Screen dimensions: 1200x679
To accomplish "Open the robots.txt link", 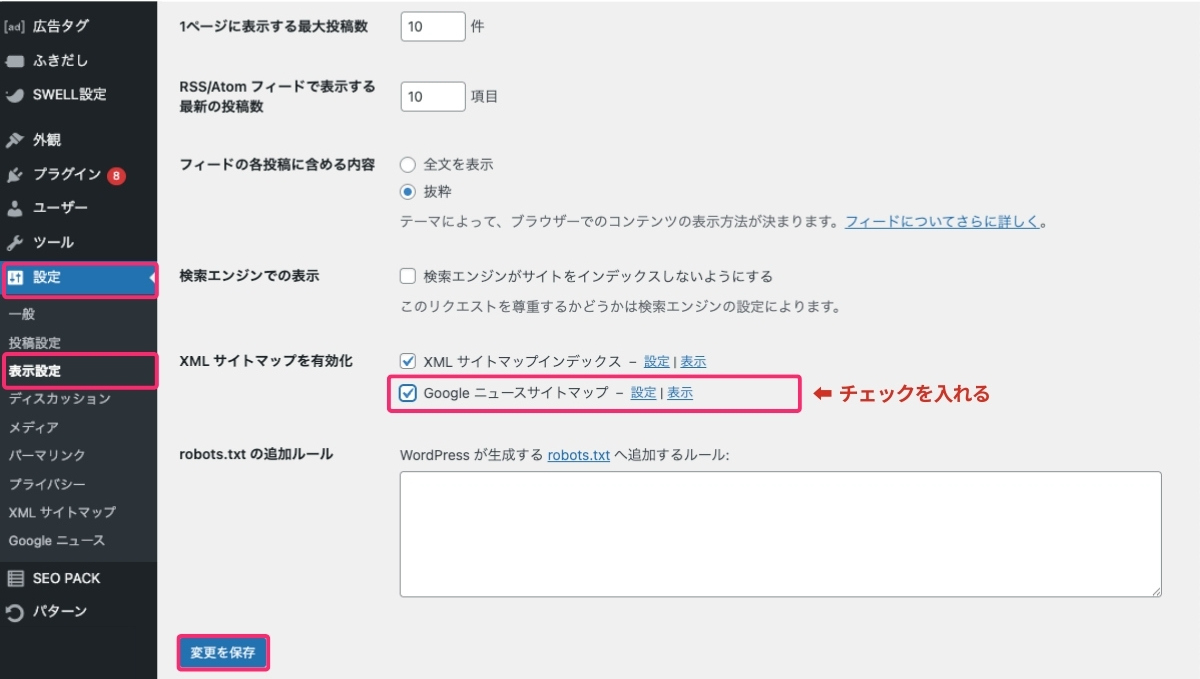I will pos(577,454).
